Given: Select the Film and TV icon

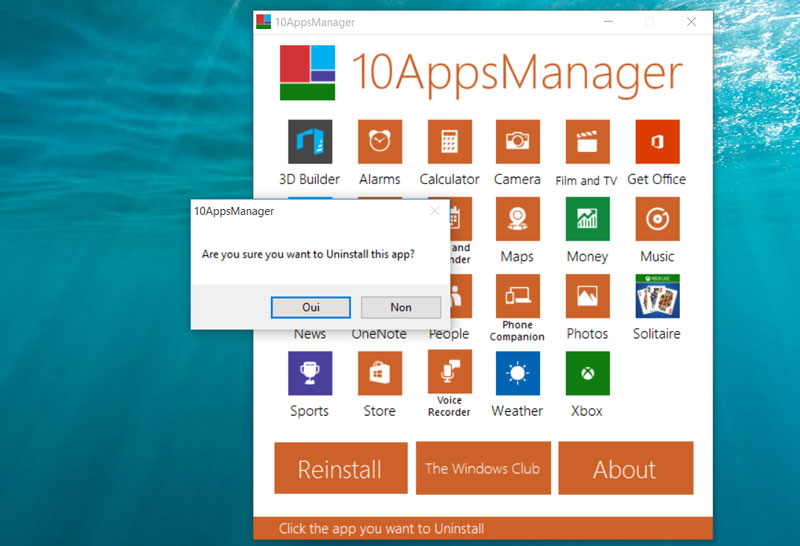Looking at the screenshot, I should point(587,141).
